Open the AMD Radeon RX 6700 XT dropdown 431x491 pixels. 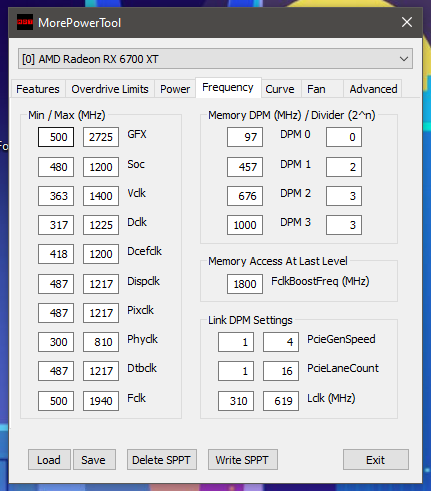click(x=215, y=59)
